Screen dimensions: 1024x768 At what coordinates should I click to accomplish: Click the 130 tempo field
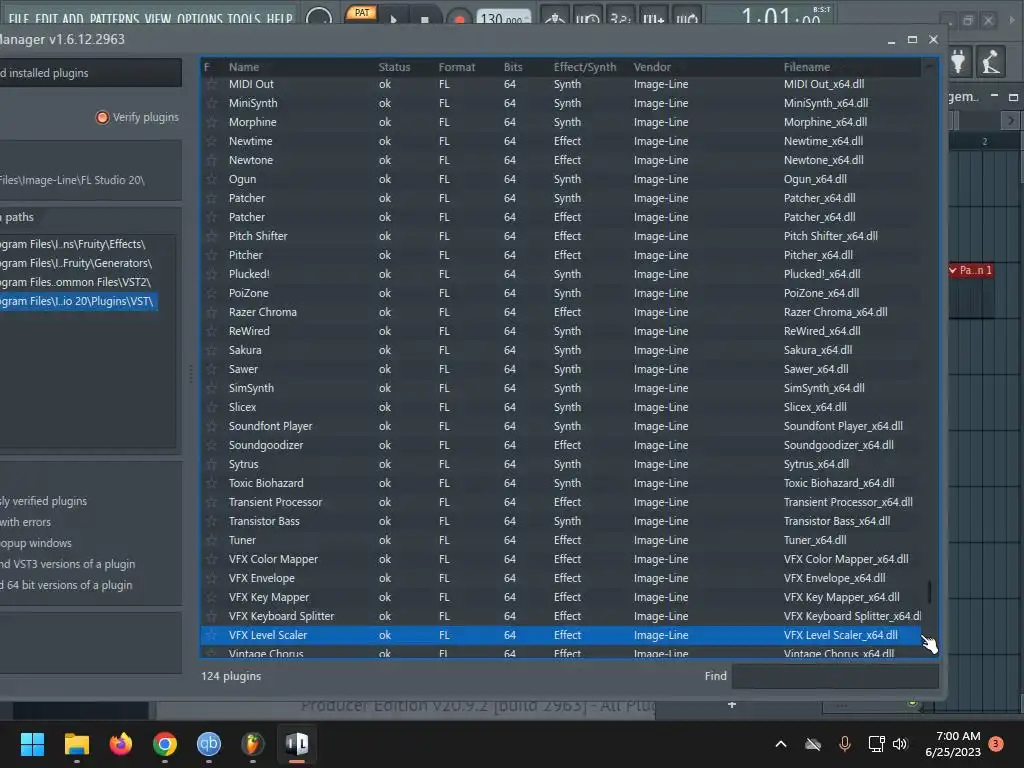click(x=503, y=18)
